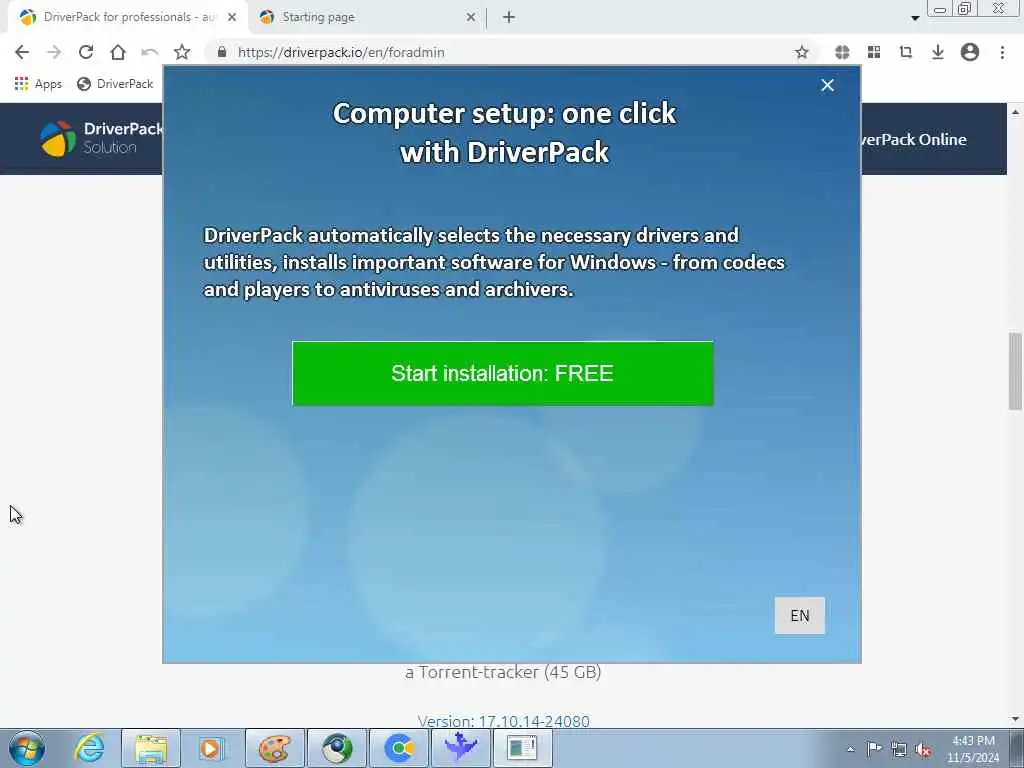Click the forward navigation arrow
1024x768 pixels.
(x=54, y=52)
